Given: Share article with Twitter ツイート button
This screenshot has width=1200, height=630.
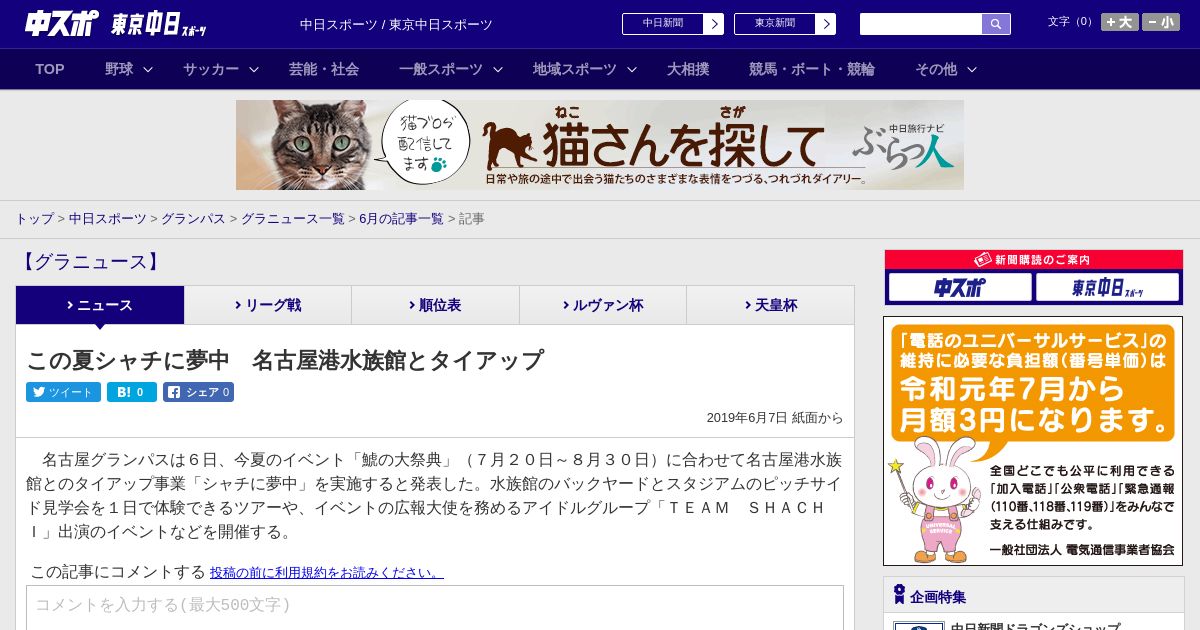Looking at the screenshot, I should 63,392.
